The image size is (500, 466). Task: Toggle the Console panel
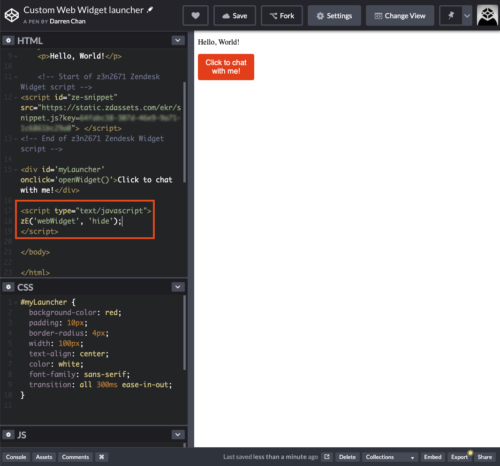[x=16, y=457]
